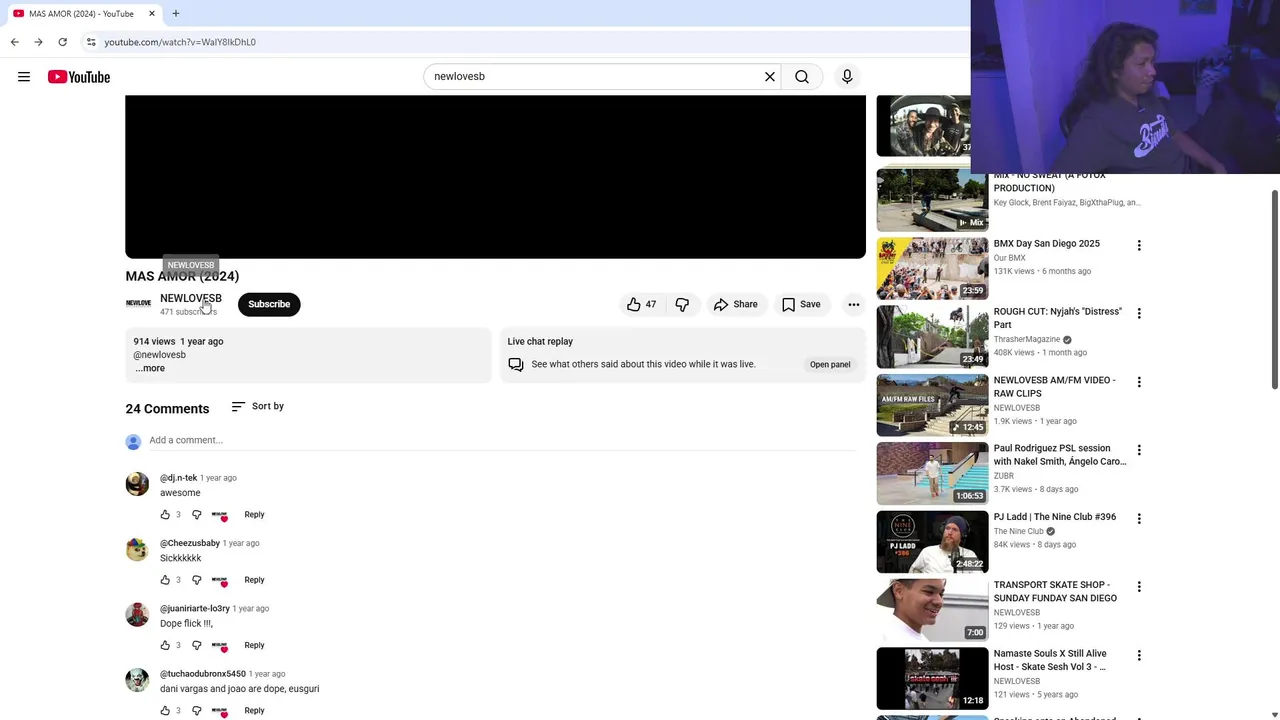Open options for TRANSPORT SKATE SHOP video
The height and width of the screenshot is (720, 1280).
tap(1139, 587)
